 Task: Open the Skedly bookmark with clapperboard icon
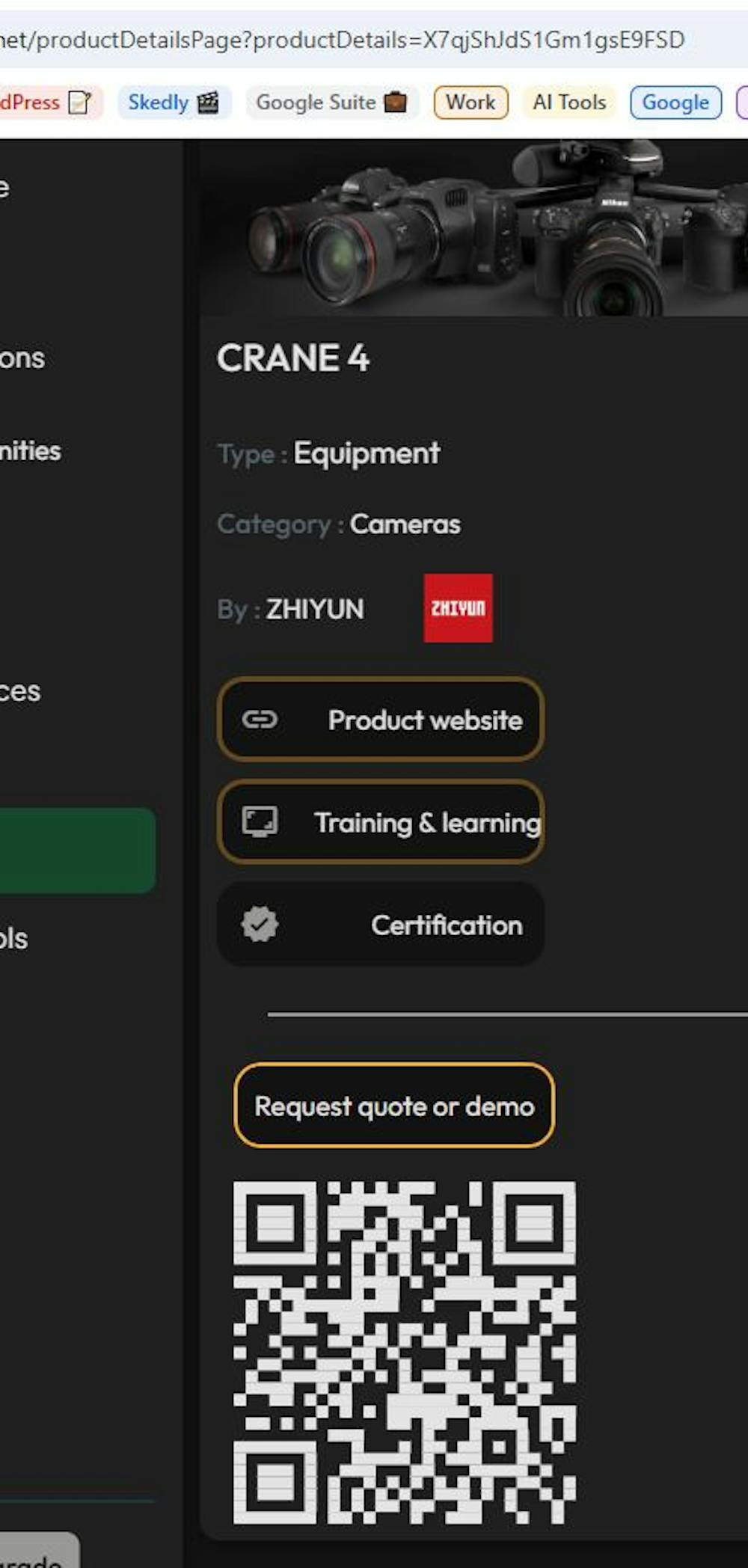tap(174, 102)
